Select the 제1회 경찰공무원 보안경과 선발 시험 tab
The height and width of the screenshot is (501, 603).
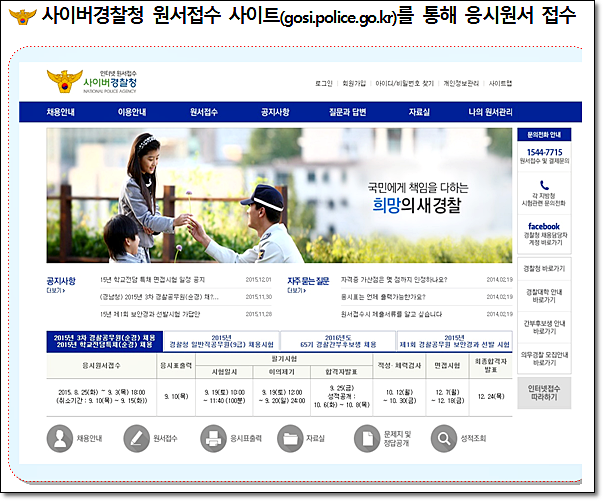click(x=455, y=341)
